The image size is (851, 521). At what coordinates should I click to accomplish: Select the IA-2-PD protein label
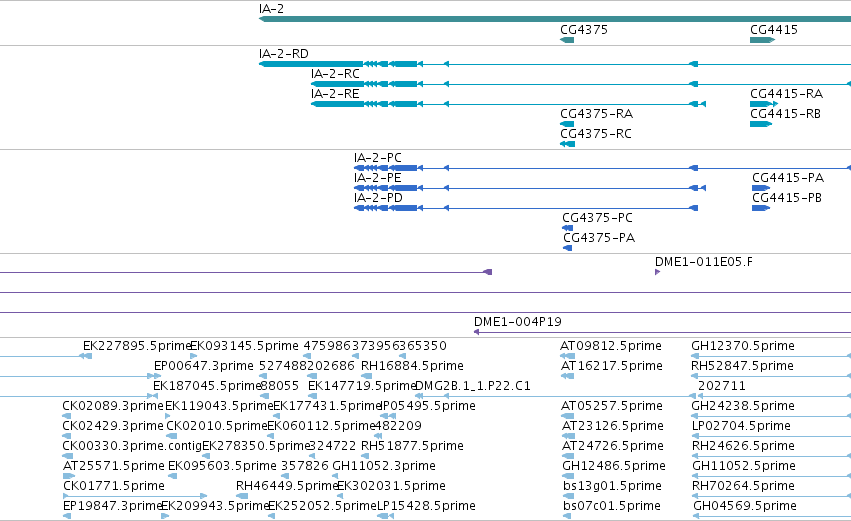(378, 198)
